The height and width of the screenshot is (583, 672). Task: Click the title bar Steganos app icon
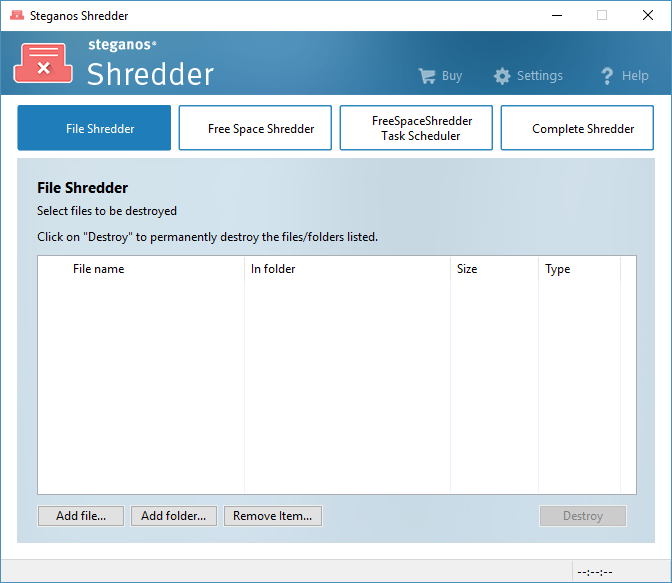click(x=17, y=15)
